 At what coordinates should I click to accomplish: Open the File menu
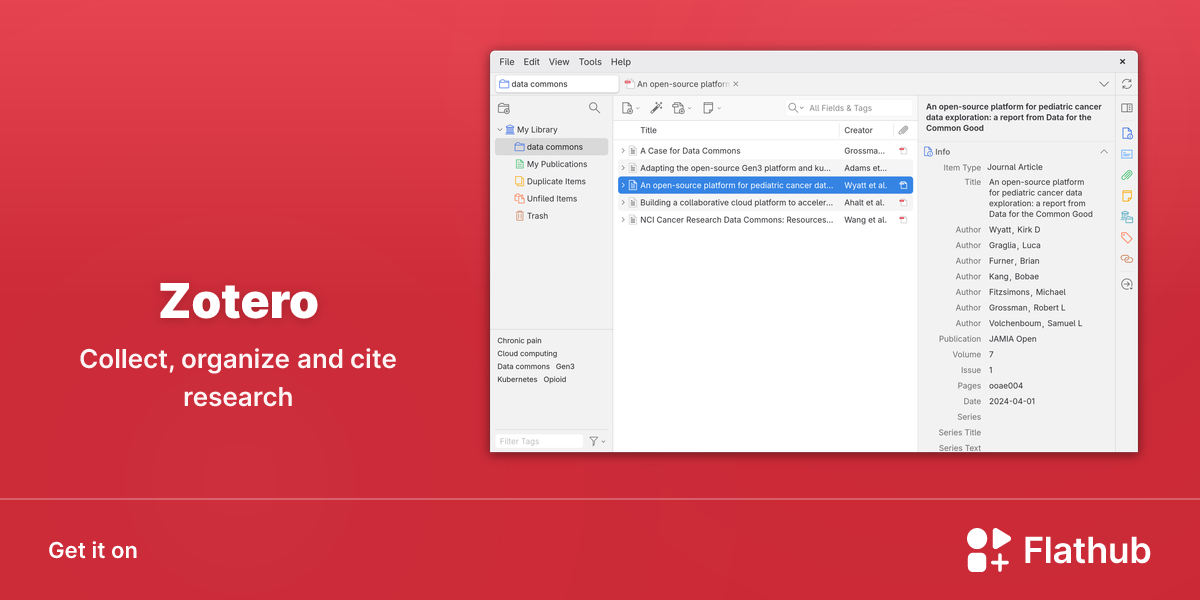507,62
